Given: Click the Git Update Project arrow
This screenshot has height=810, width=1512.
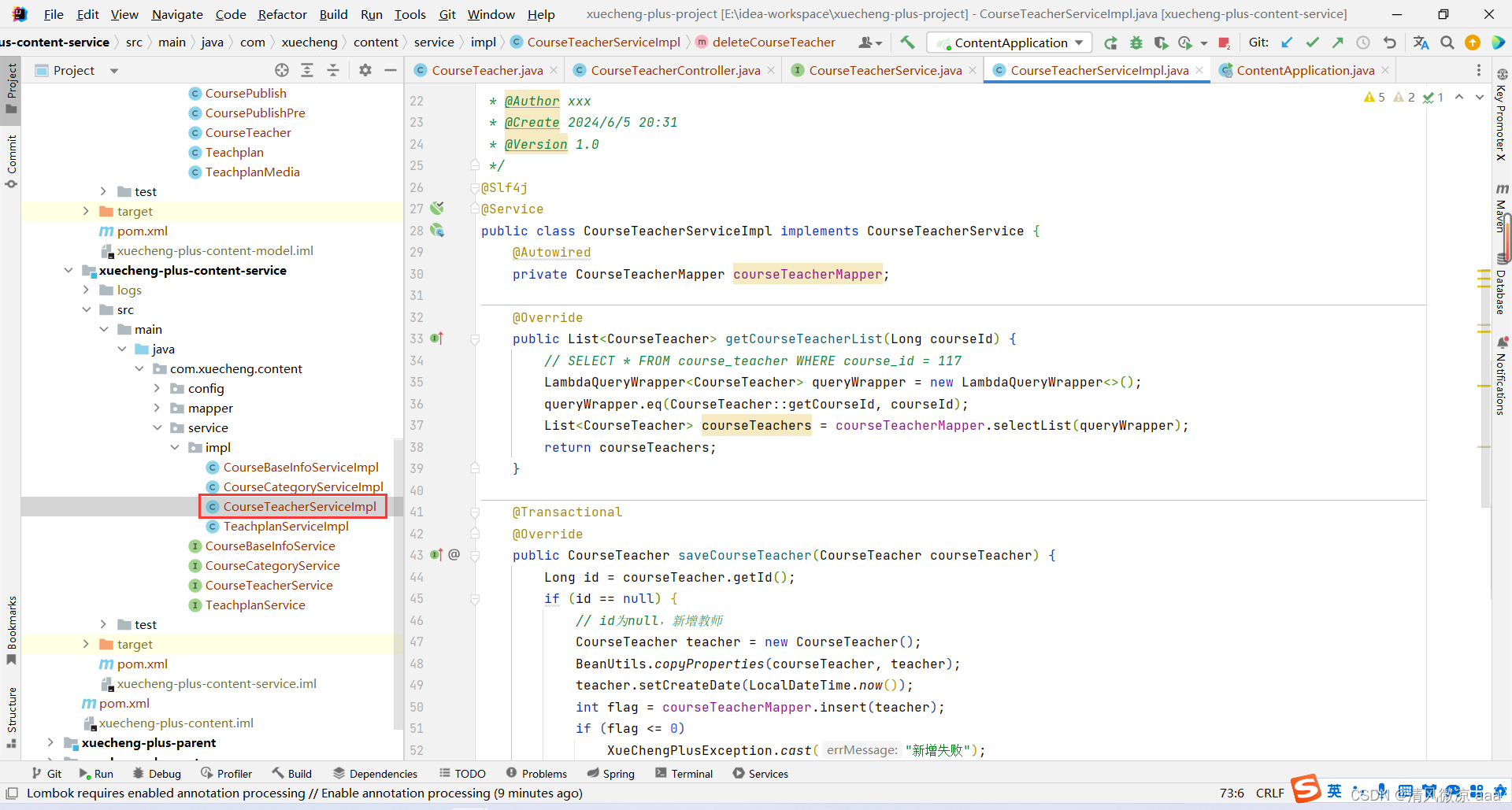Looking at the screenshot, I should [x=1287, y=43].
